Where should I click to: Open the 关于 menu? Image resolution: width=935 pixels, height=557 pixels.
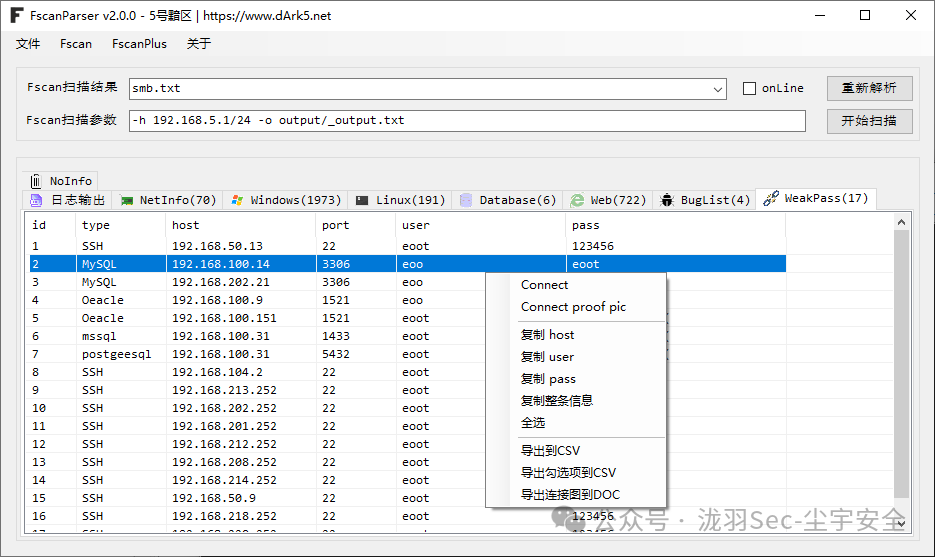coord(199,44)
